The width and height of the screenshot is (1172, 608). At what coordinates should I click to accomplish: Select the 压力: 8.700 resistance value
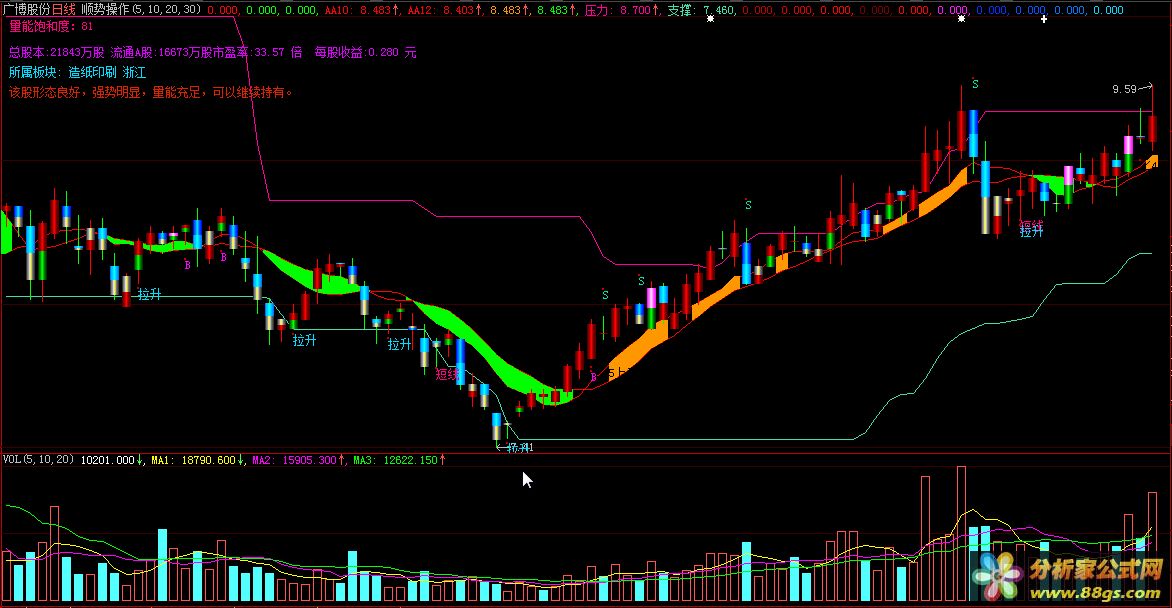pos(622,10)
